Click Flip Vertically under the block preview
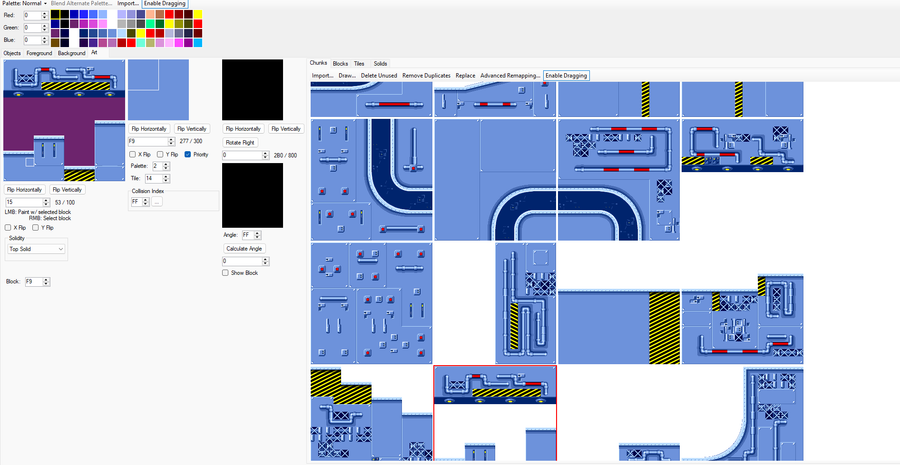 tap(191, 129)
